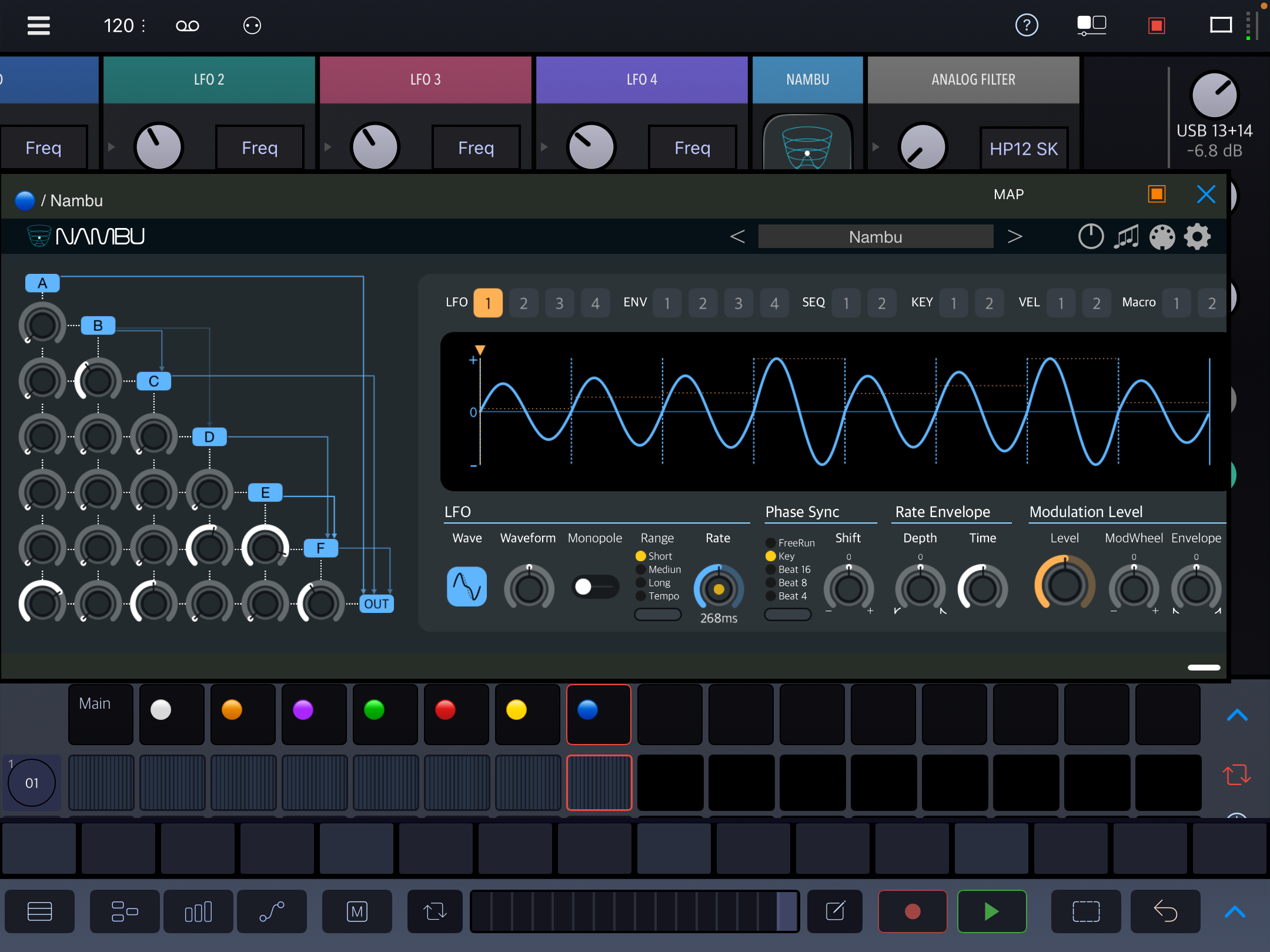Image resolution: width=1270 pixels, height=952 pixels.
Task: Select the sine Wave shape icon
Action: click(467, 586)
